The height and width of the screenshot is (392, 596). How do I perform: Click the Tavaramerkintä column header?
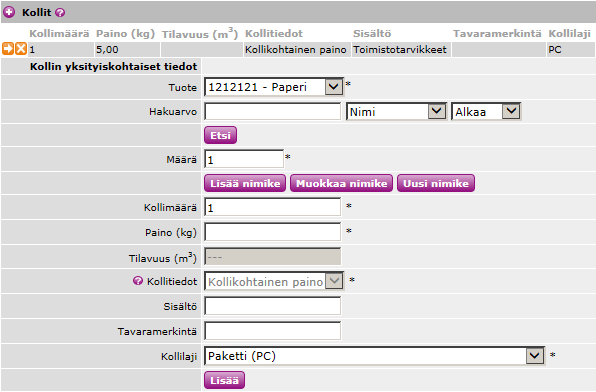497,34
